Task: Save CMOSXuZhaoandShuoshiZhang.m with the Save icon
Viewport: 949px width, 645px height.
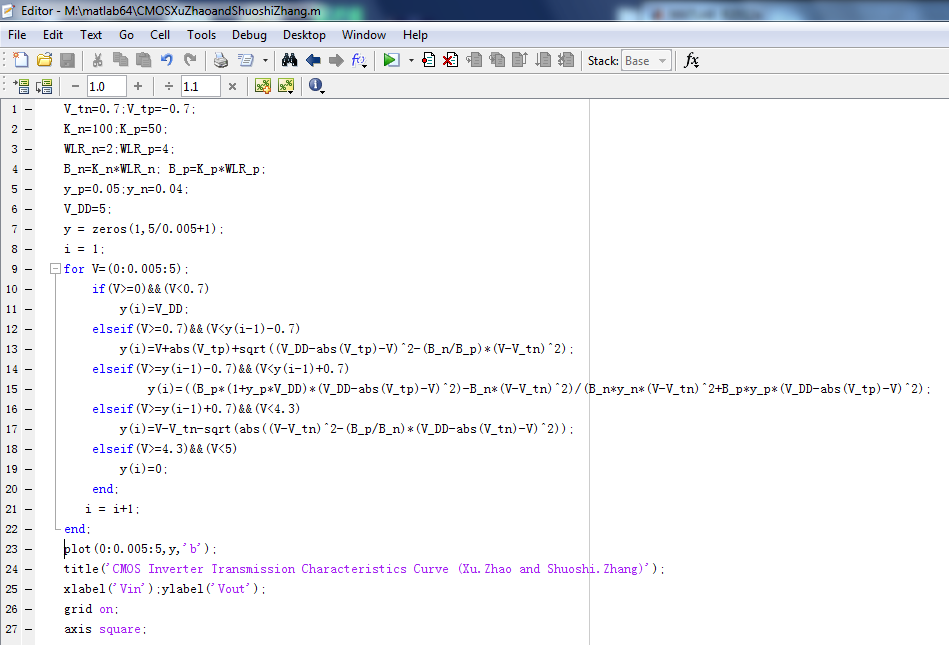Action: pyautogui.click(x=67, y=60)
